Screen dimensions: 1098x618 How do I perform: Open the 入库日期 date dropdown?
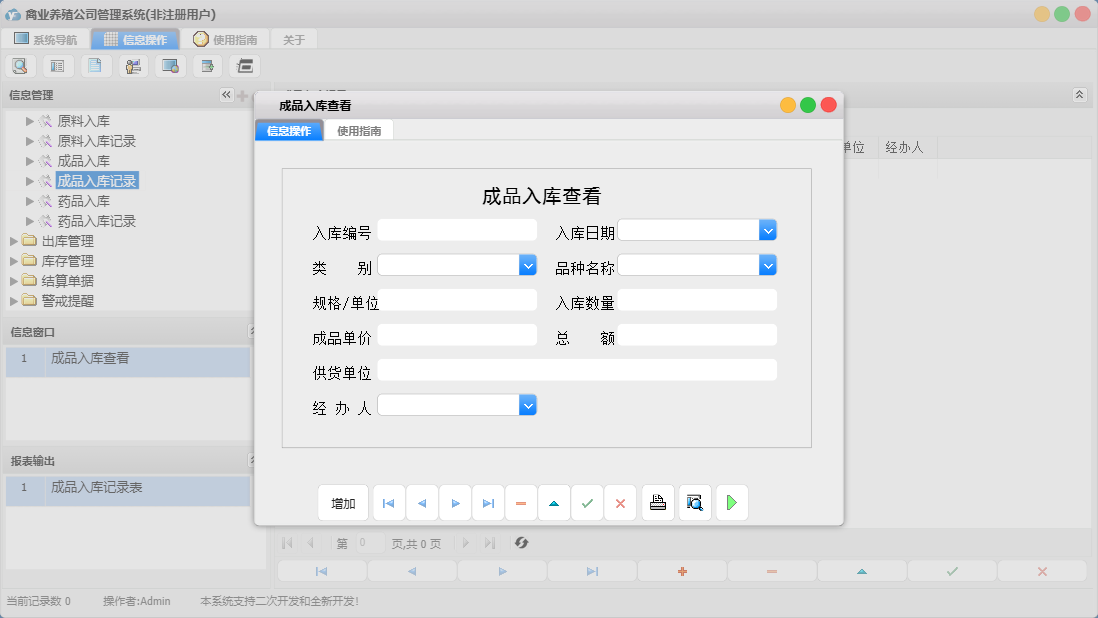(768, 230)
